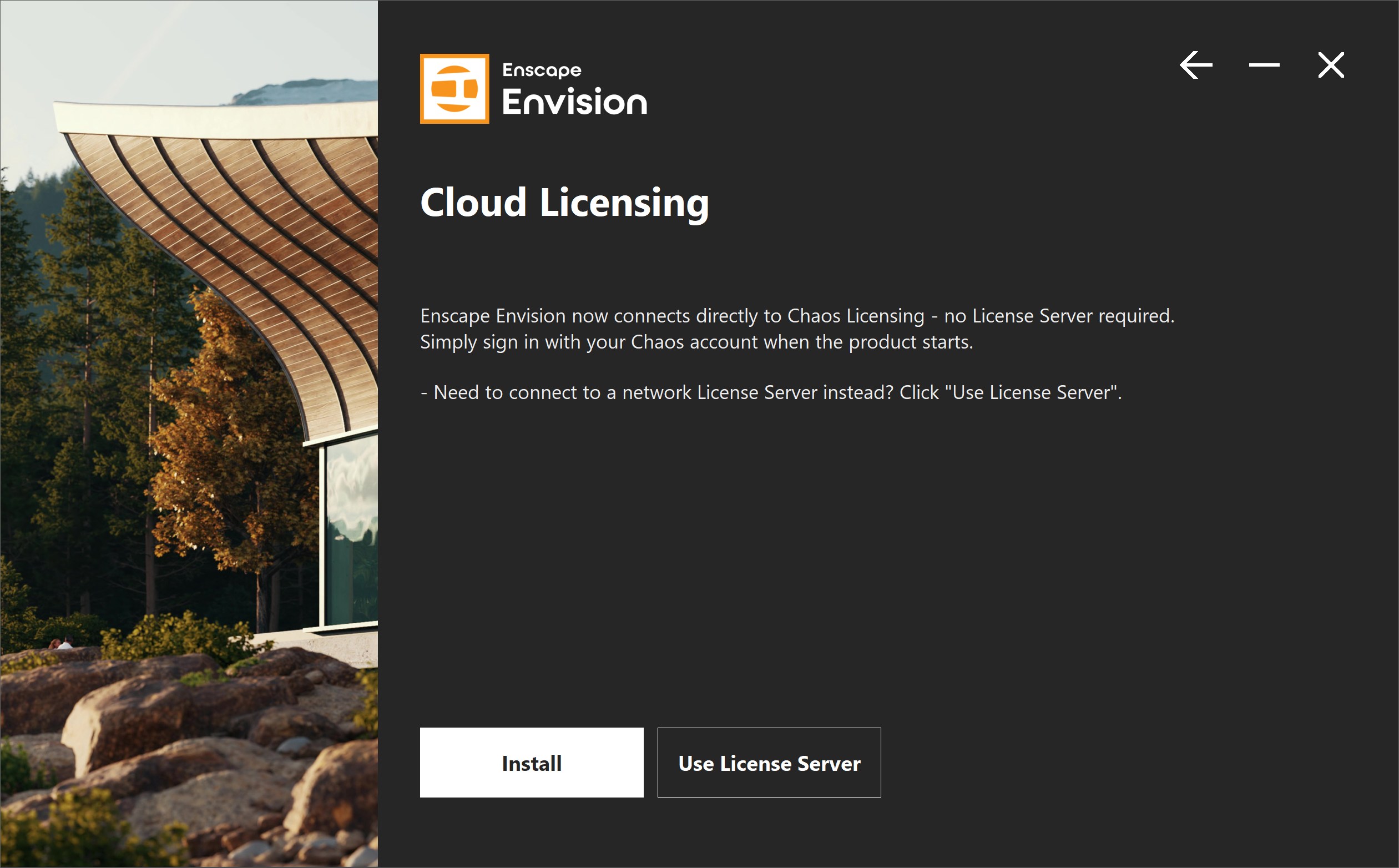Viewport: 1399px width, 868px height.
Task: Close the Enscape Envision installer
Action: coord(1331,65)
